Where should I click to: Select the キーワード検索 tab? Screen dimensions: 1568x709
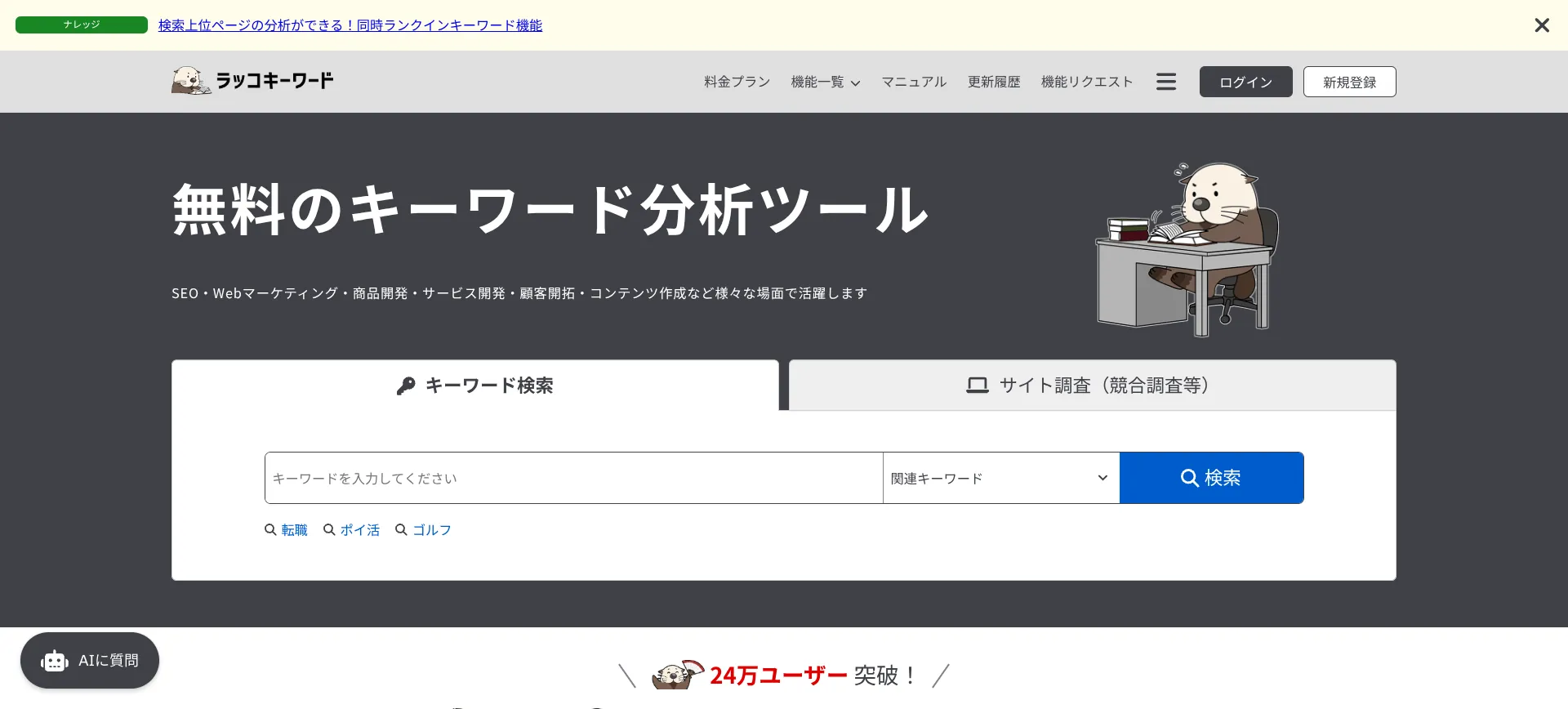coord(475,386)
